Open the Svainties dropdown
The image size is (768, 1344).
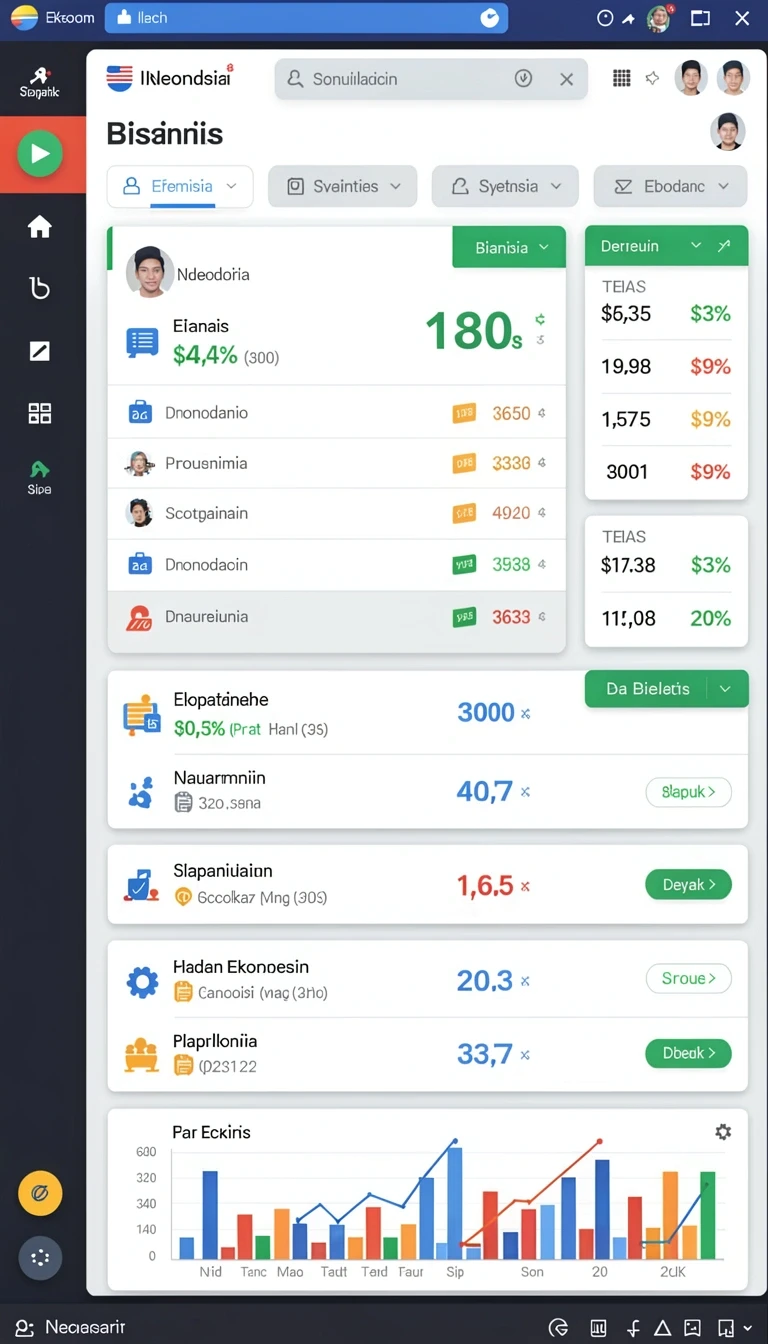[343, 186]
